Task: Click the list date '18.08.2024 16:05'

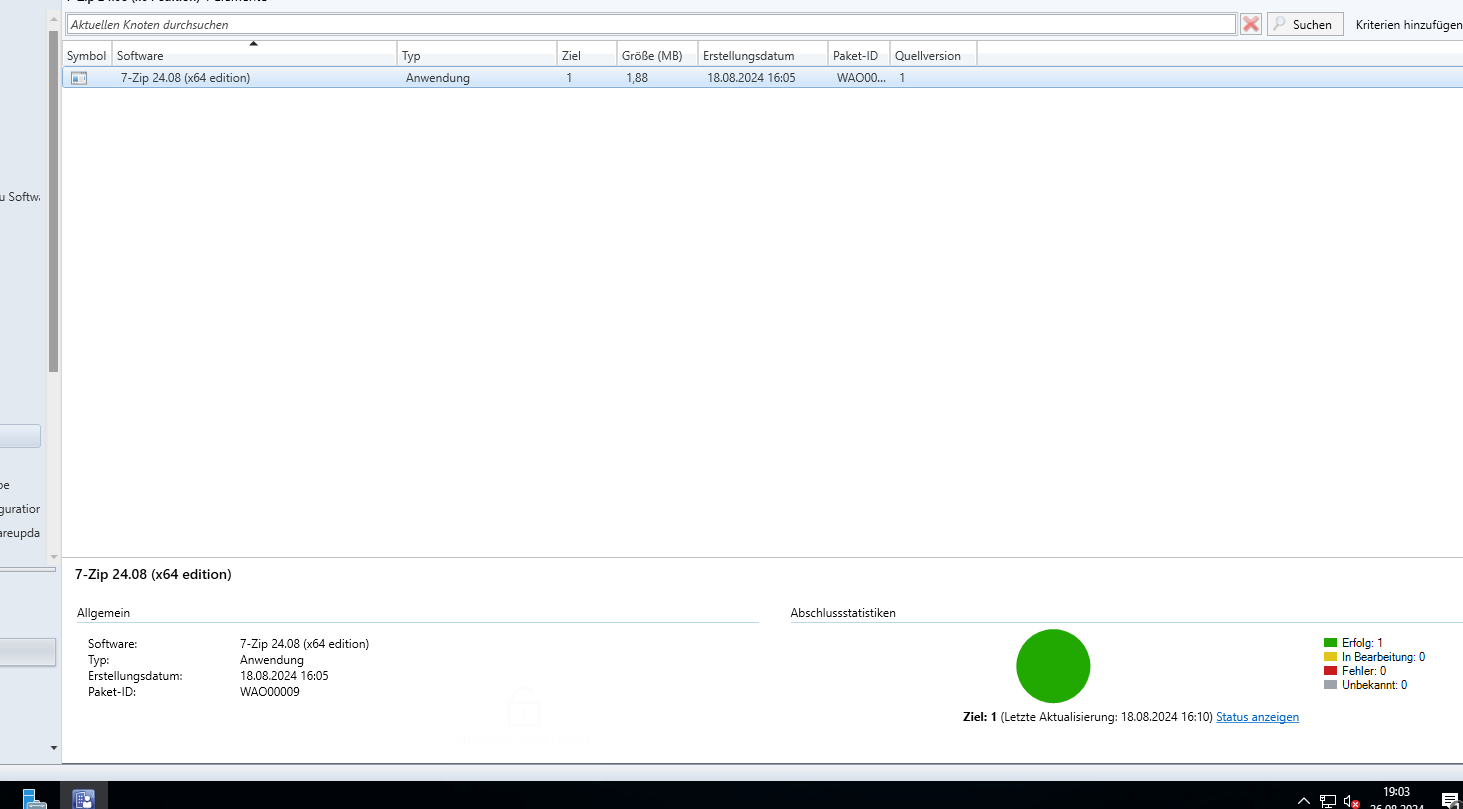Action: pyautogui.click(x=751, y=78)
